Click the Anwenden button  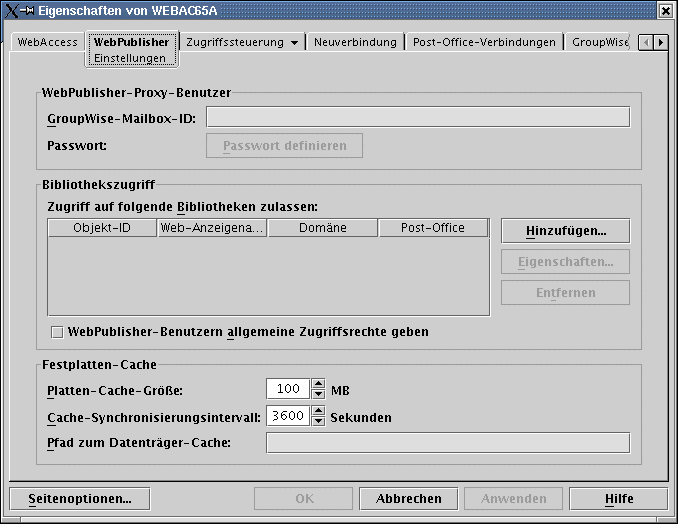pyautogui.click(x=514, y=499)
